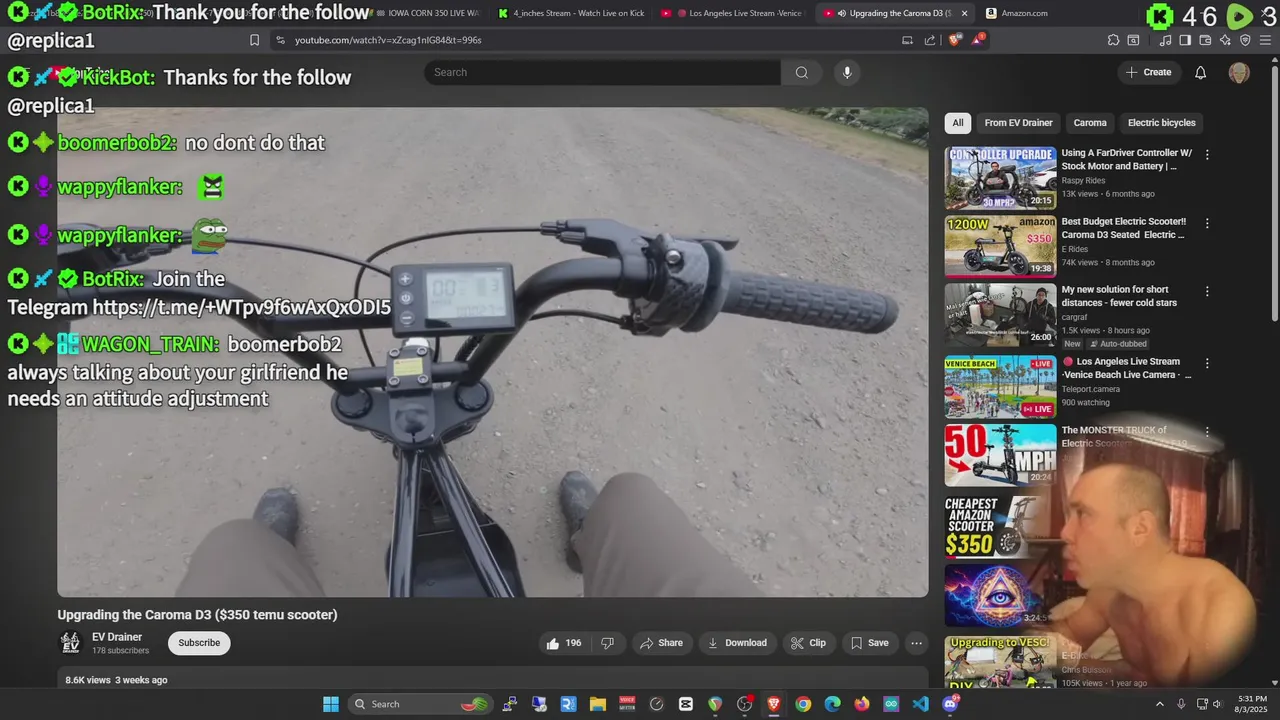Click the share page icon in address bar
Viewport: 1280px width, 720px height.
(x=930, y=40)
